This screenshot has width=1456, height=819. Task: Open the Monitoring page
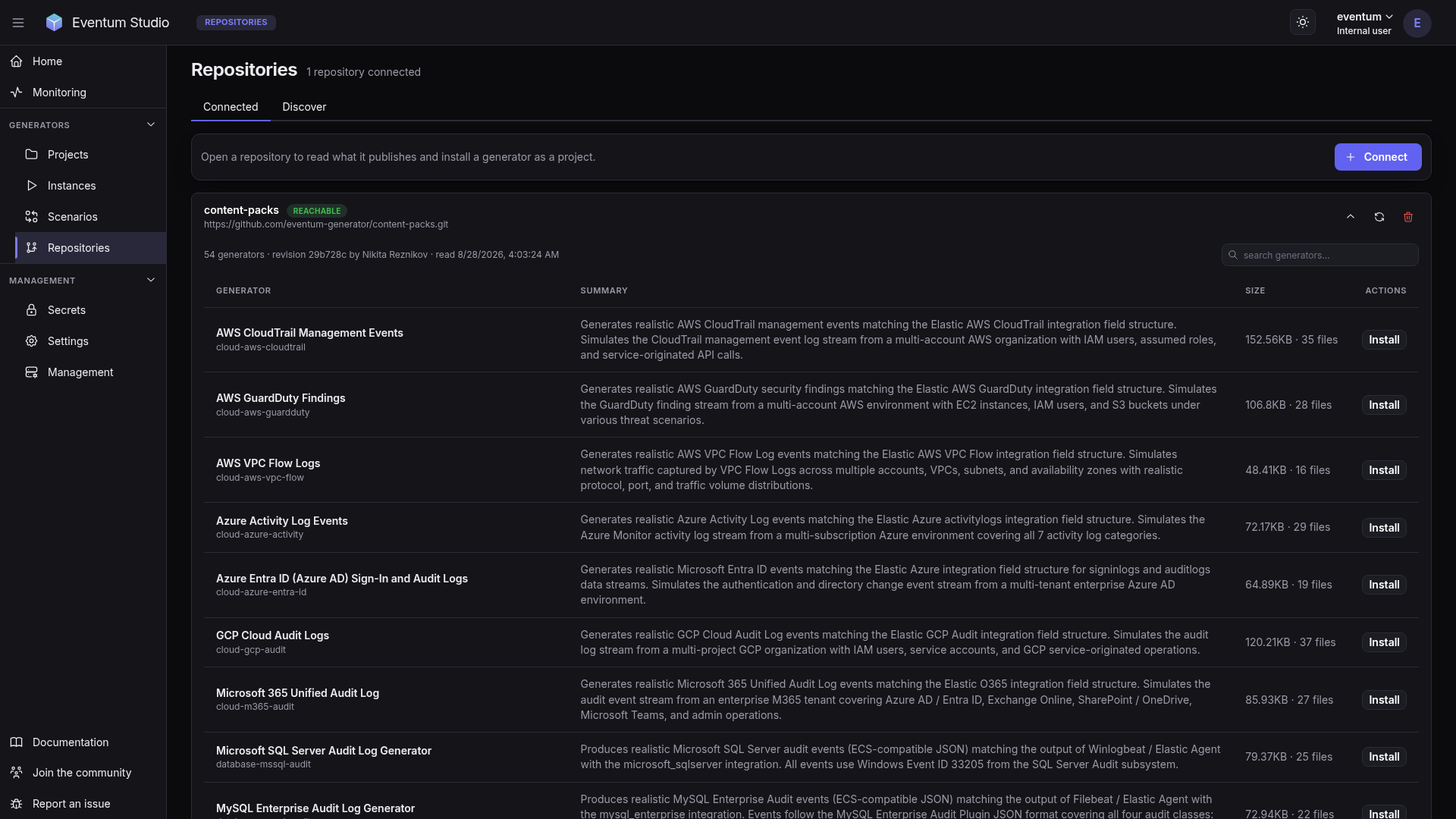click(83, 93)
